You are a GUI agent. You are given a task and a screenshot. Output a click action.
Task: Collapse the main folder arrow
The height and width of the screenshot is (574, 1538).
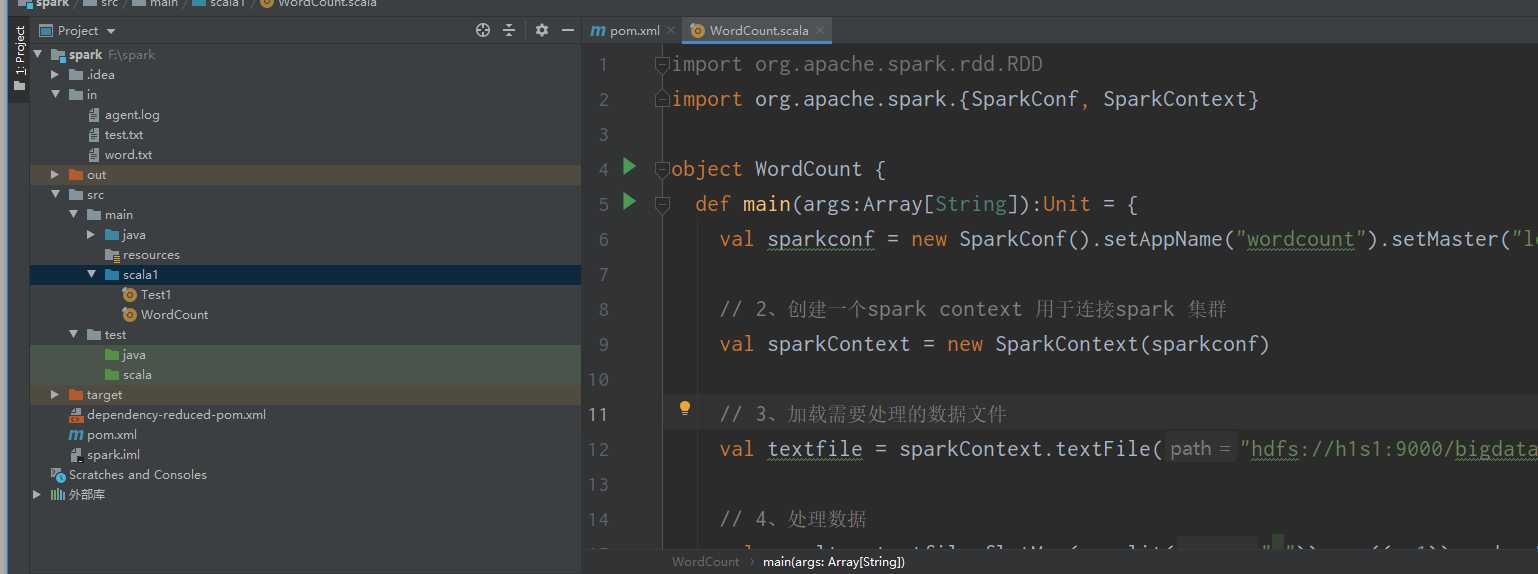[x=74, y=215]
